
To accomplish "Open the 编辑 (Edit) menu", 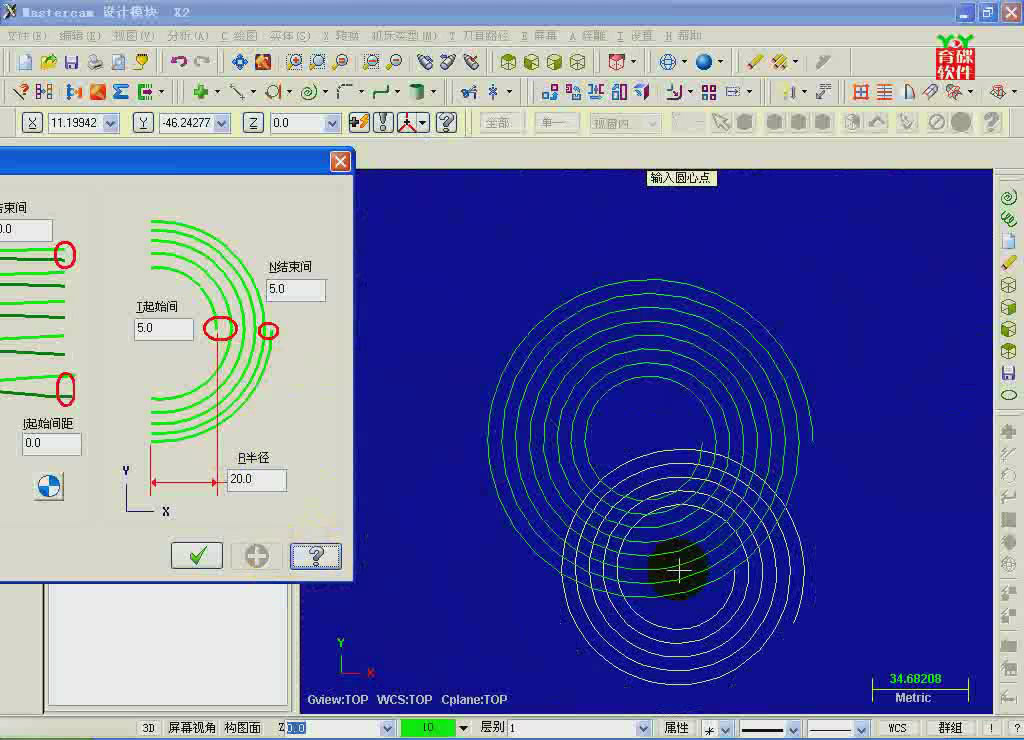I will tap(80, 36).
